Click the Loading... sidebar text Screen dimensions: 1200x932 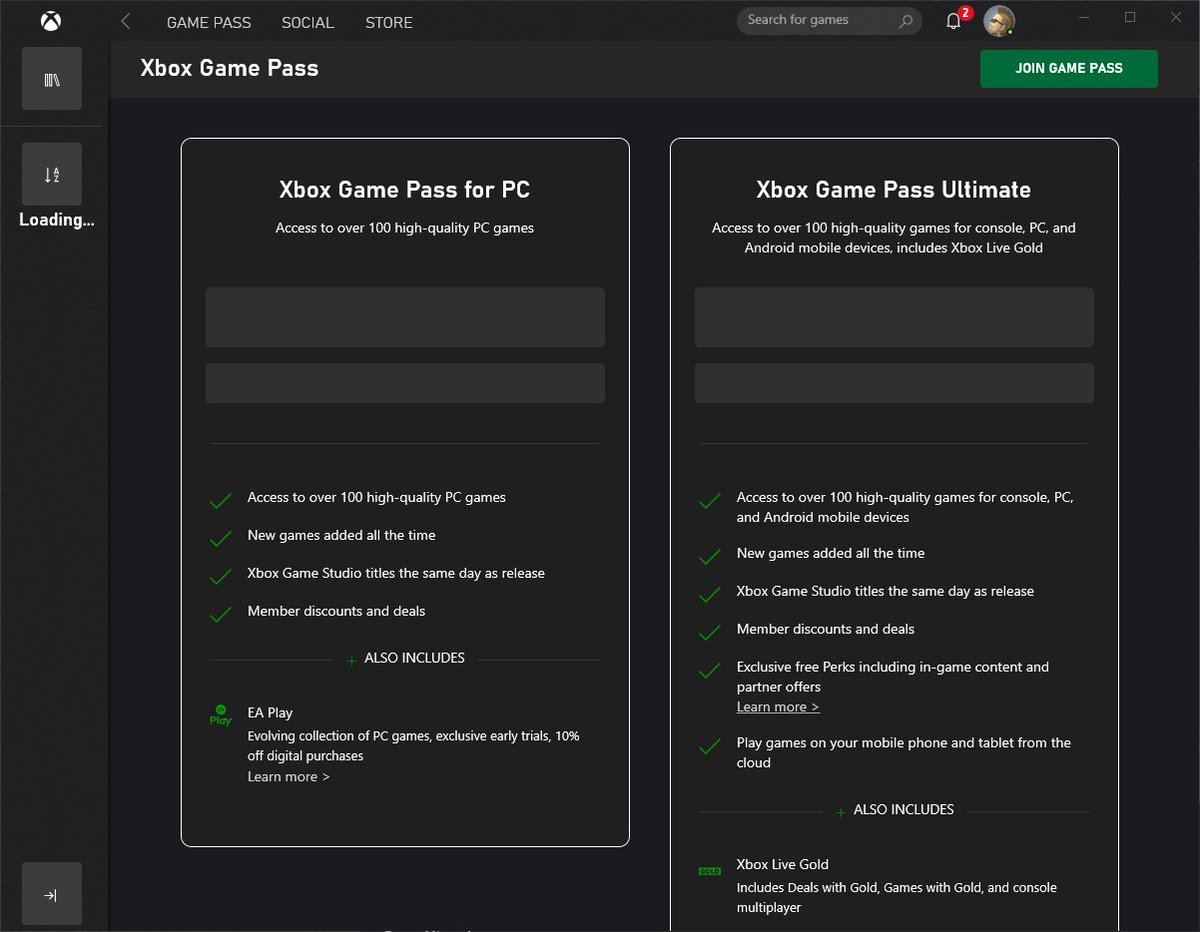(x=56, y=220)
